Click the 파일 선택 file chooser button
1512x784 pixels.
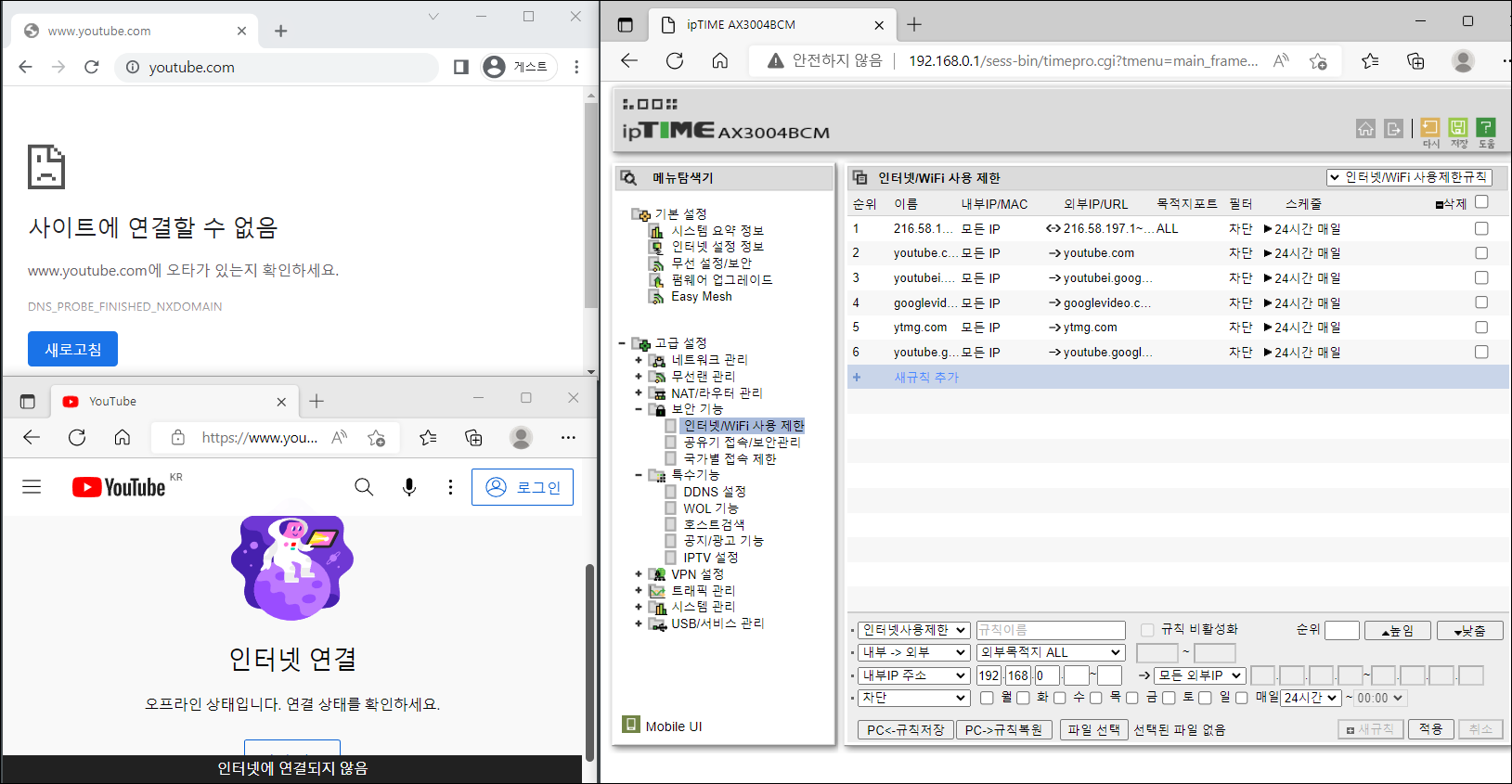1094,729
